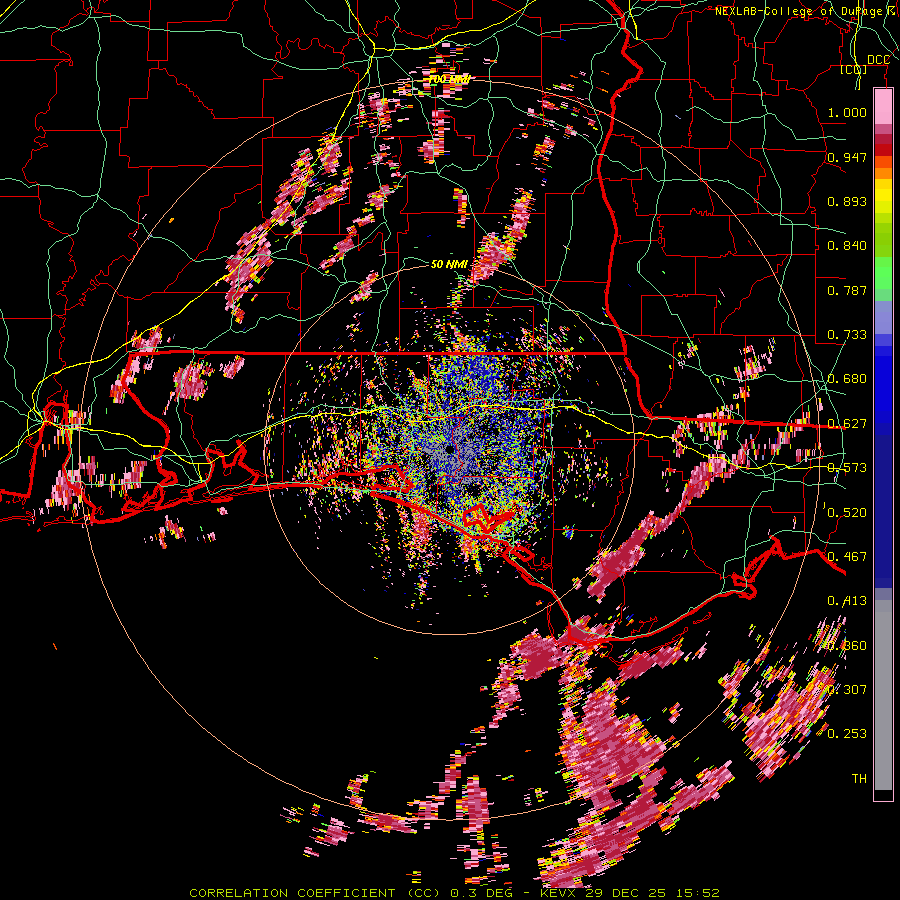The image size is (900, 900).
Task: Click the 100 NMI range ring label
Action: point(449,79)
